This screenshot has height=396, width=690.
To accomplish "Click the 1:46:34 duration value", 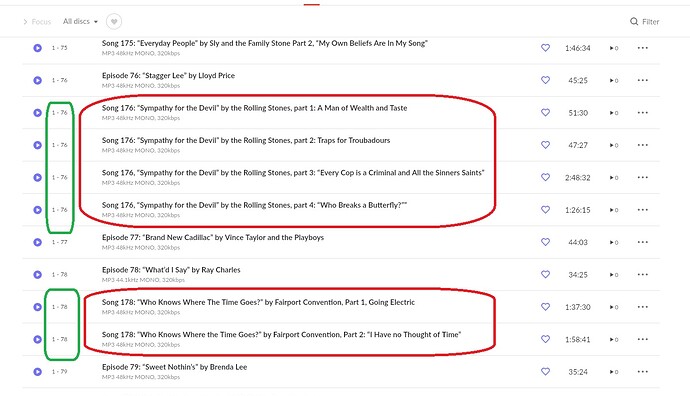I will 578,48.
